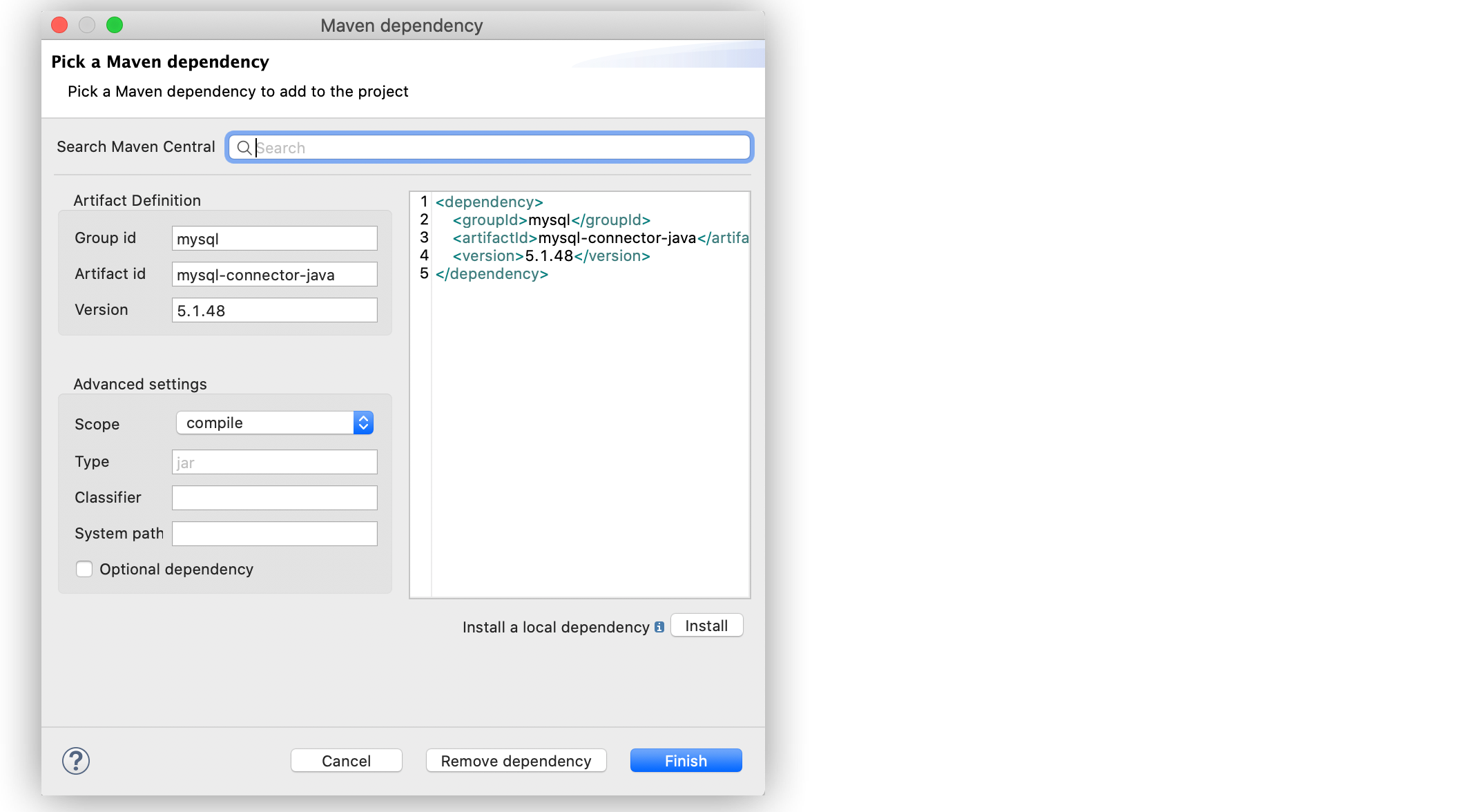
Task: Click Install next to local dependency
Action: click(706, 625)
